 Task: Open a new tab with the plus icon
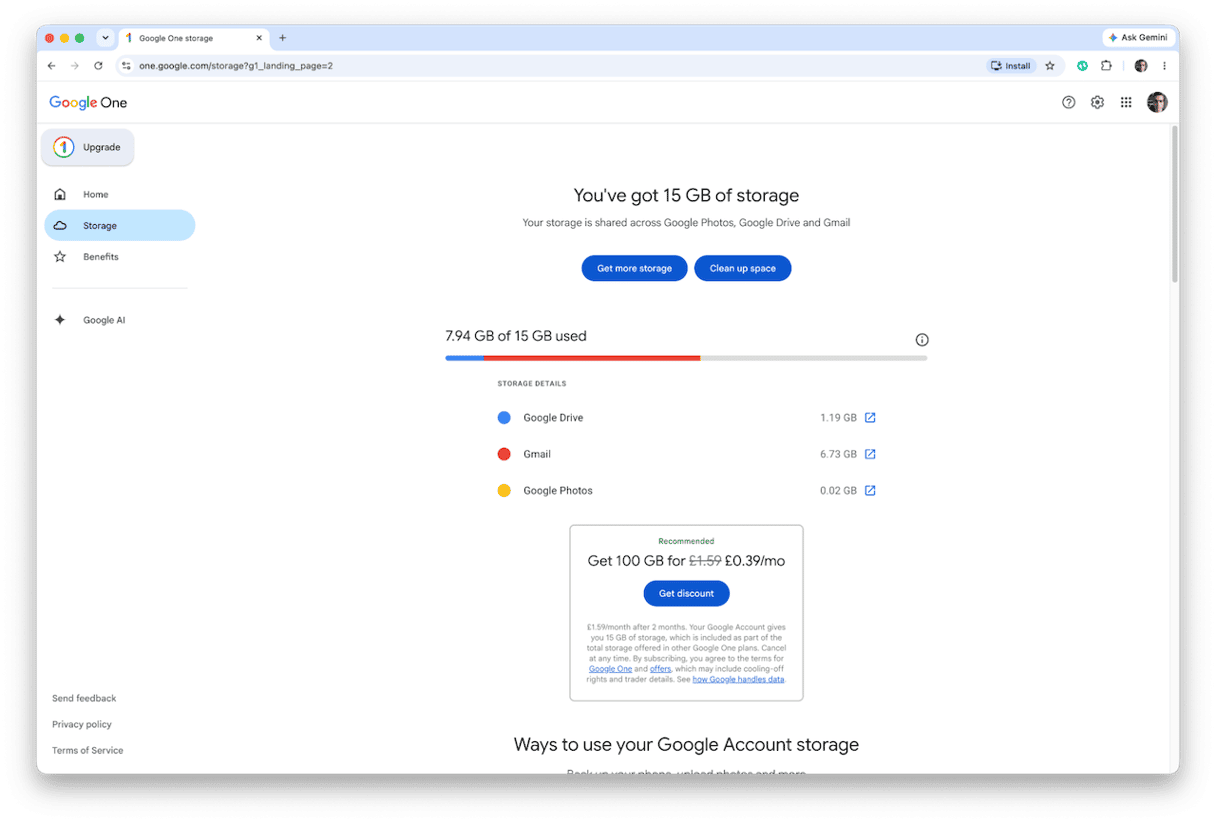tap(282, 38)
